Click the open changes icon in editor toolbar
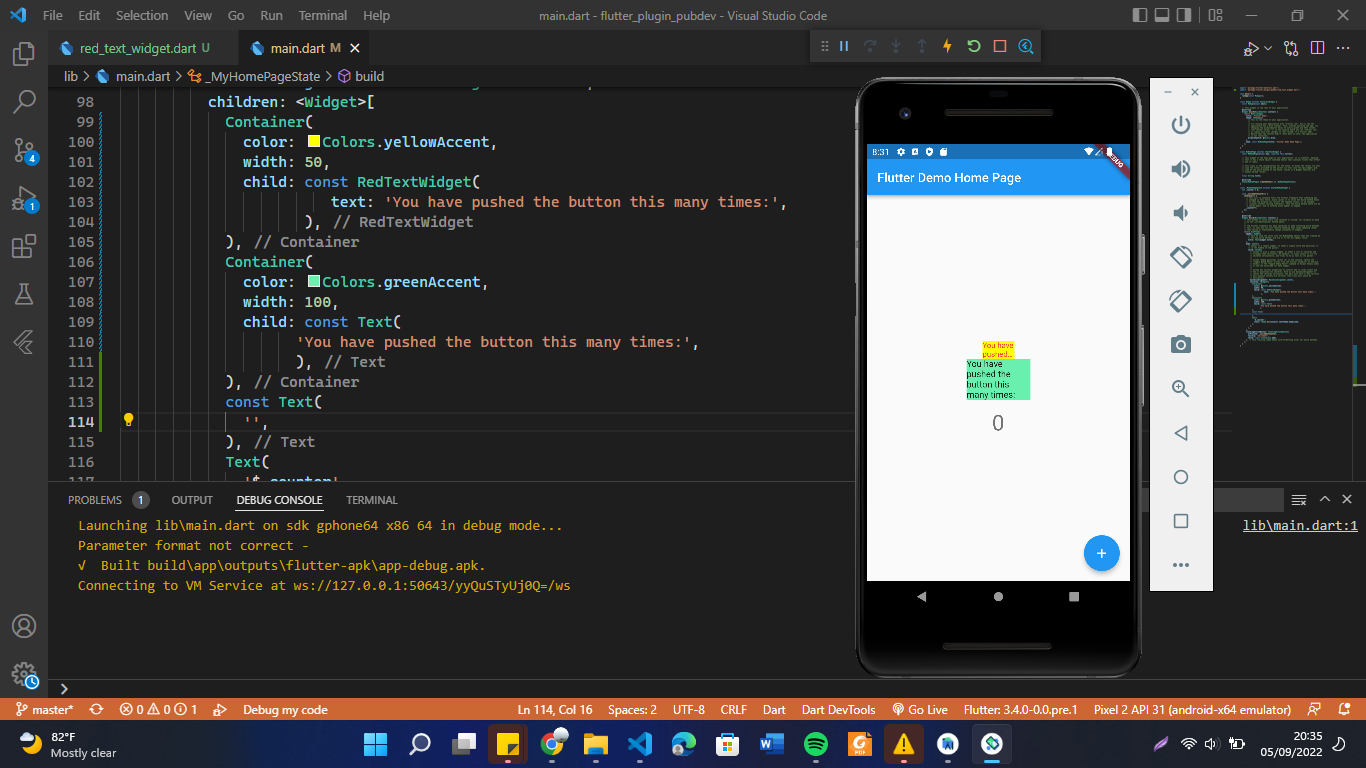Screen dimensions: 1366x768 [1291, 48]
